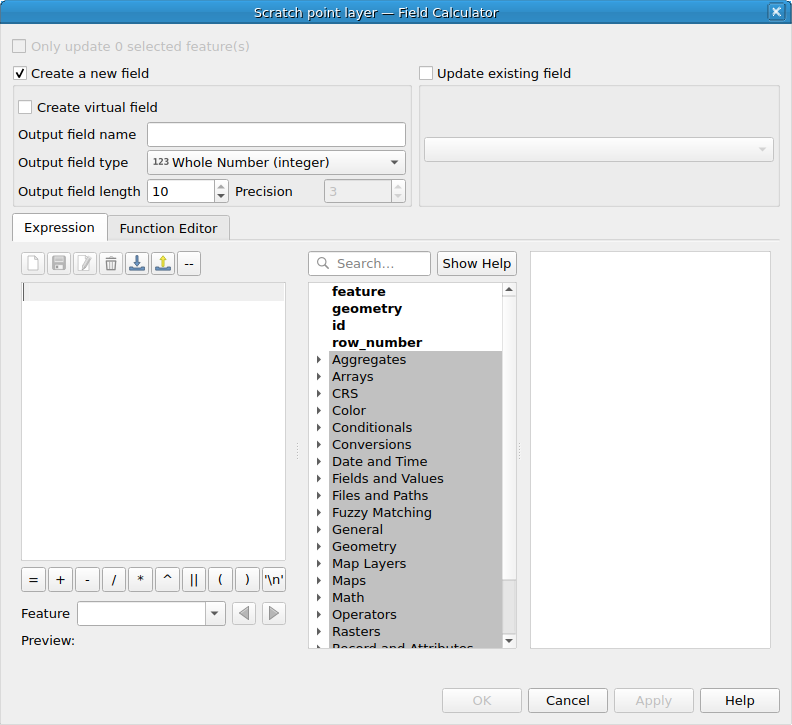This screenshot has width=792, height=725.
Task: Click the Import user expressions icon
Action: (x=137, y=263)
